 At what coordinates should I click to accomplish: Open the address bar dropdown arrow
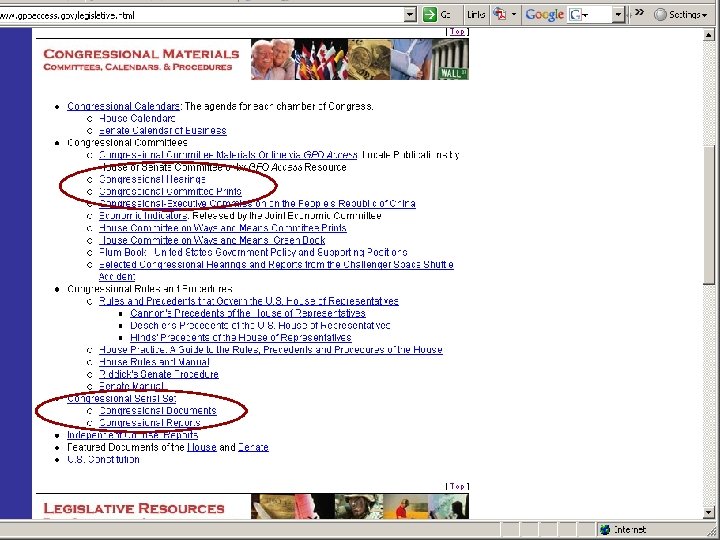[x=410, y=15]
